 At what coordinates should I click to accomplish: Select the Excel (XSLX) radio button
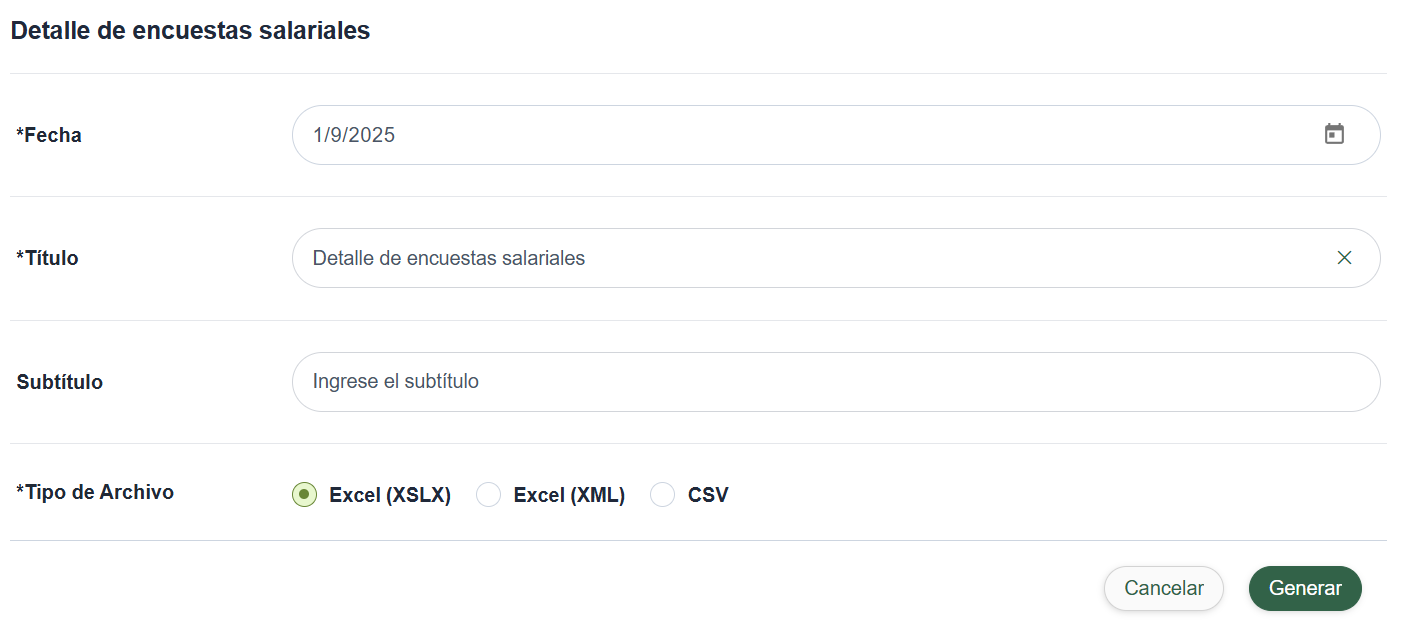[304, 495]
